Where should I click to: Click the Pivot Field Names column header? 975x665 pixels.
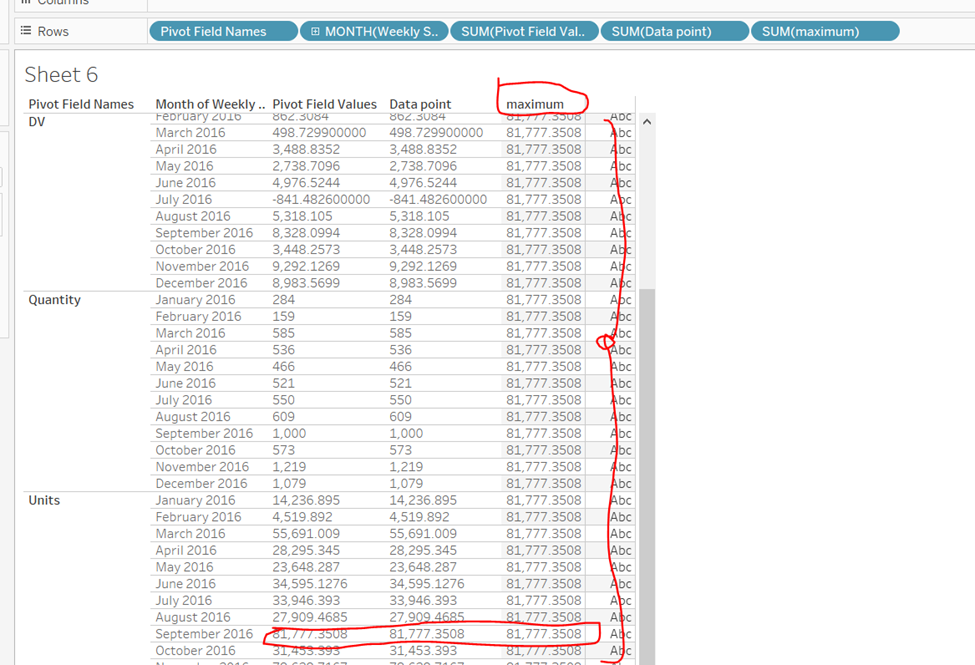(x=81, y=104)
